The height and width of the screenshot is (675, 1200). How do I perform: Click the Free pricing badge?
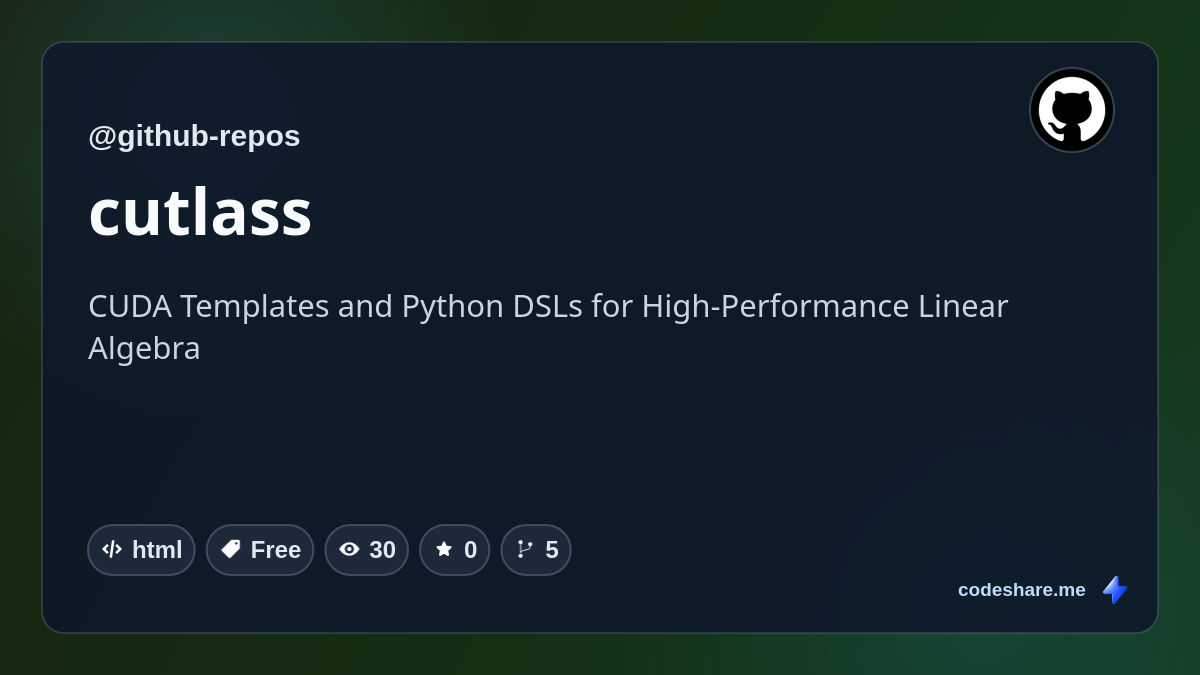point(260,550)
